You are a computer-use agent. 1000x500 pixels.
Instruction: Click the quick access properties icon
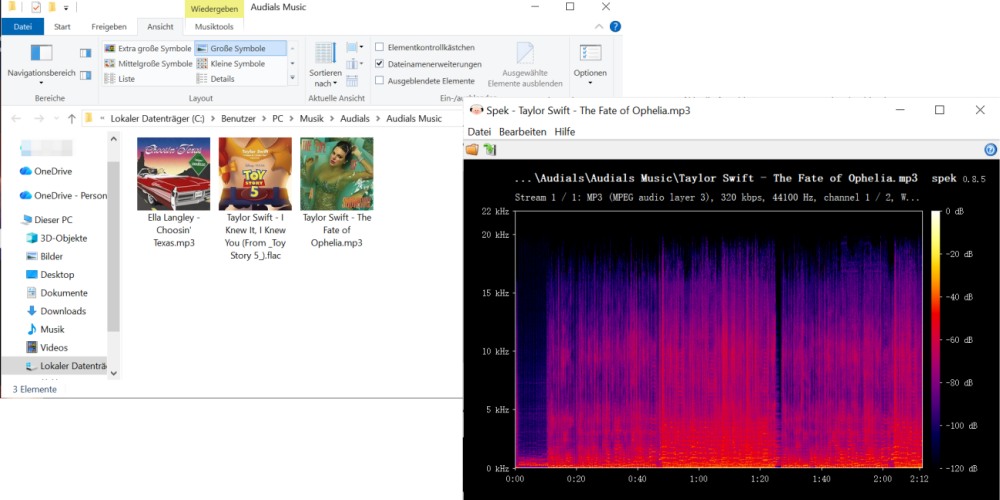click(x=36, y=8)
